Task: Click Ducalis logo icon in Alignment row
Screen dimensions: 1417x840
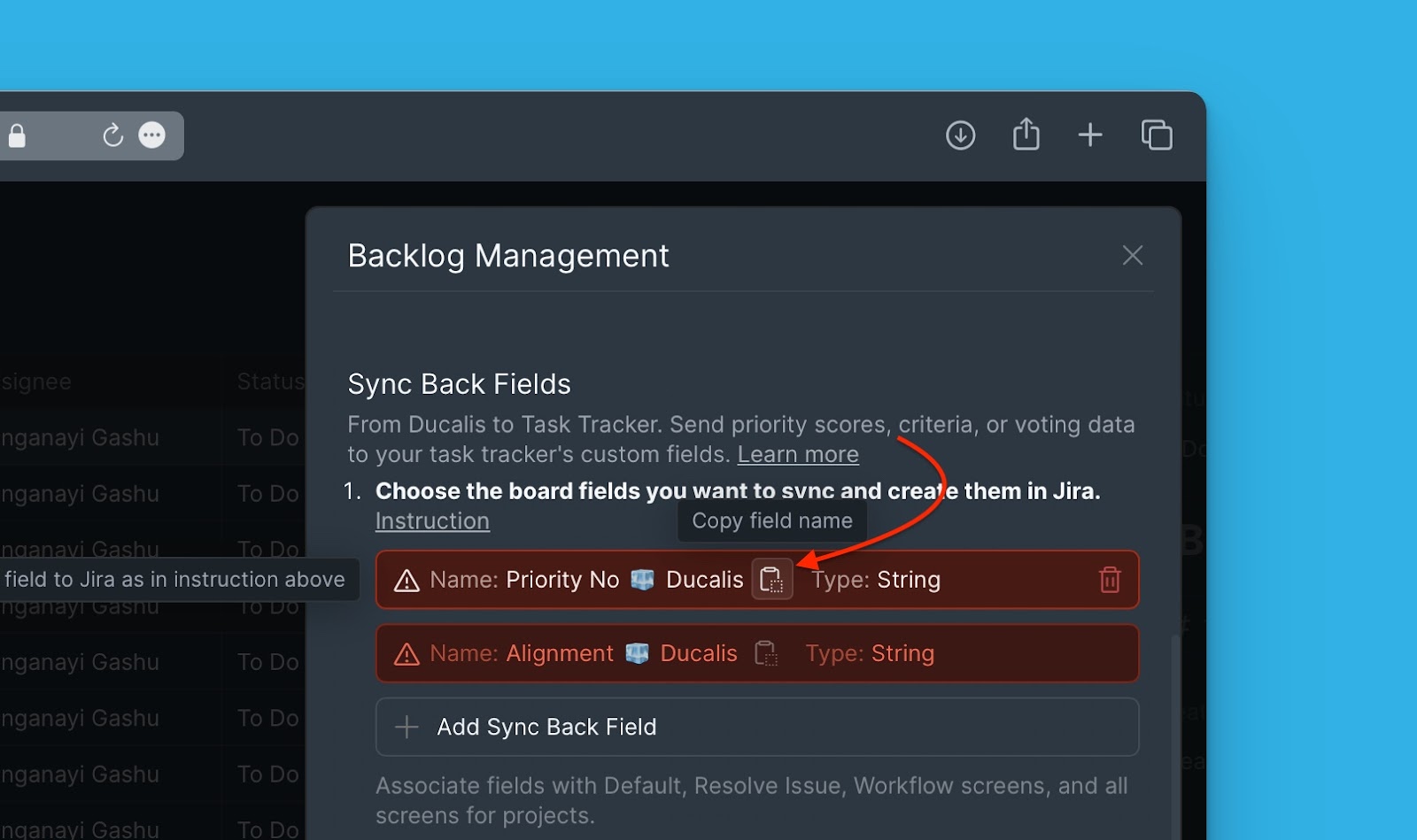Action: coord(637,653)
